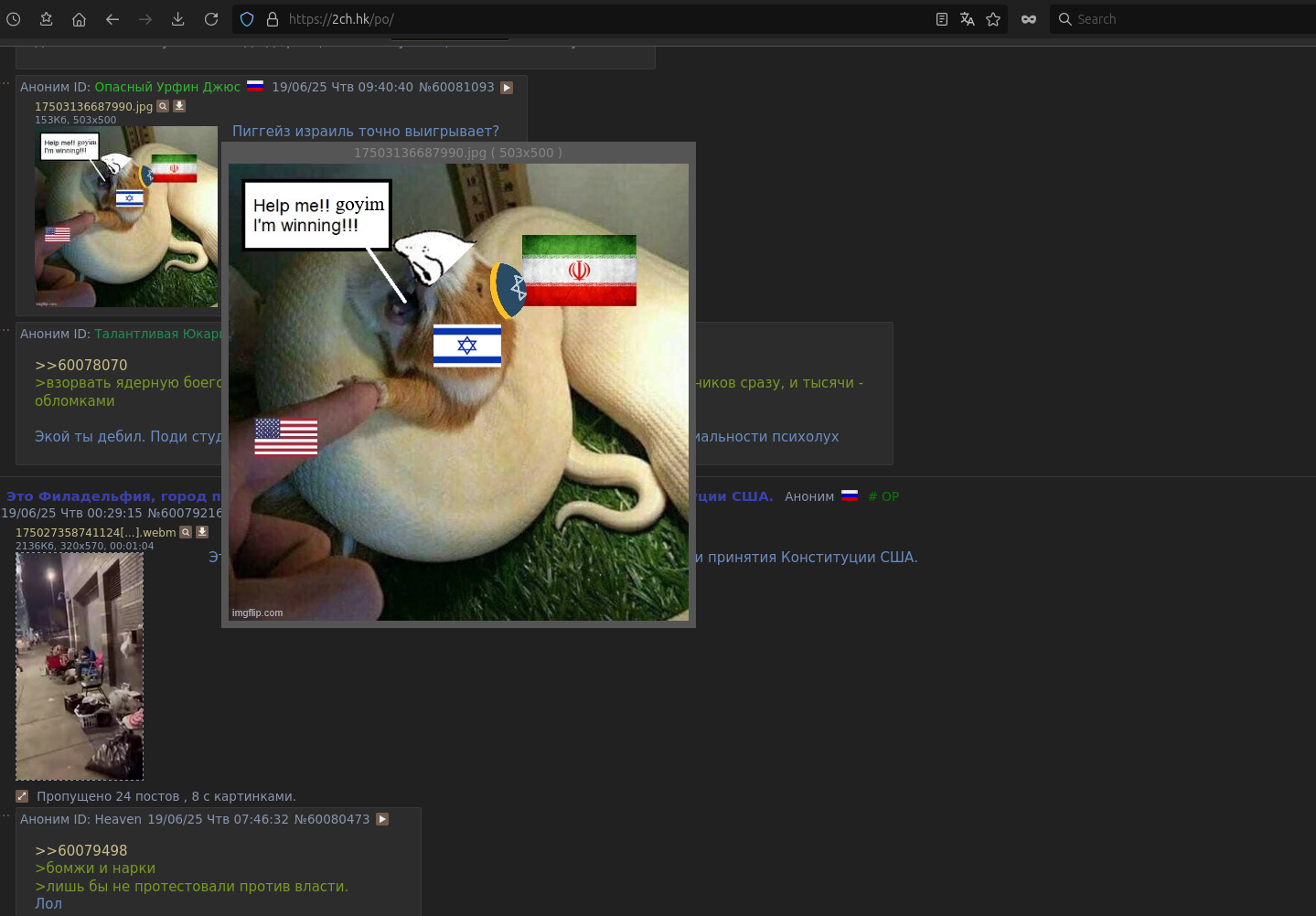Show tracking protection shield info
1316x916 pixels.
coord(247,19)
